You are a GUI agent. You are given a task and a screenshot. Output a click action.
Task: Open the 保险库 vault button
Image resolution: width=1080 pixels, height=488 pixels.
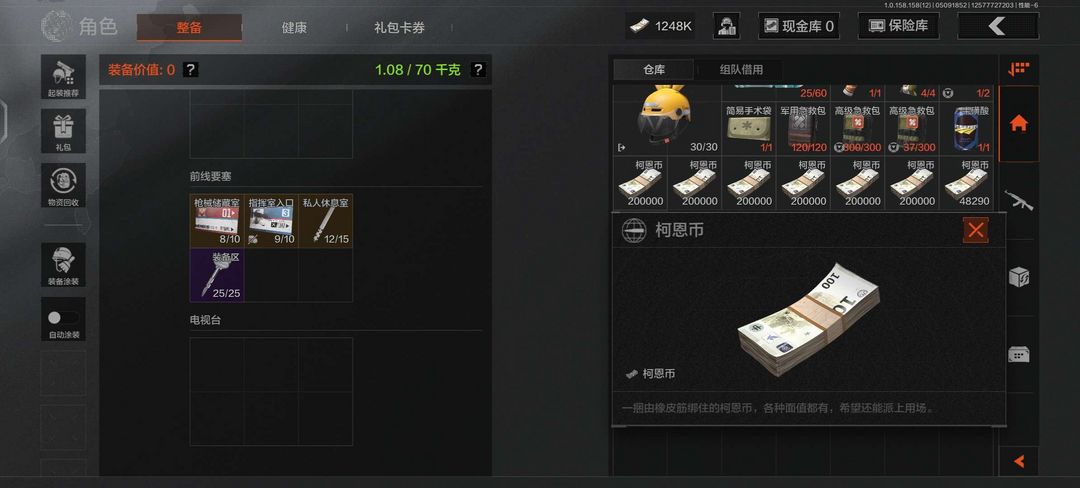tap(899, 26)
